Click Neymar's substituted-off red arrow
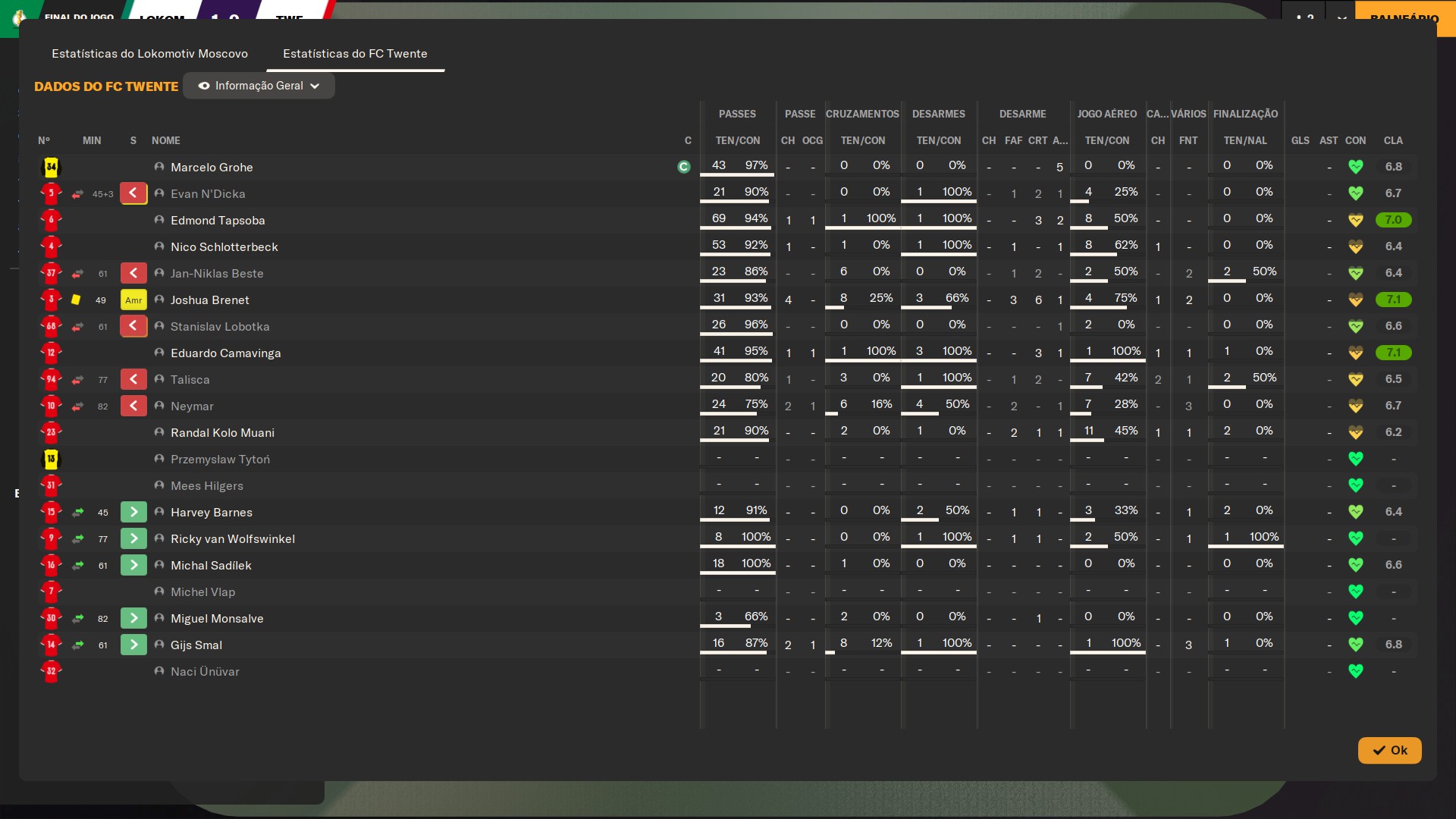The width and height of the screenshot is (1456, 819). (x=133, y=406)
